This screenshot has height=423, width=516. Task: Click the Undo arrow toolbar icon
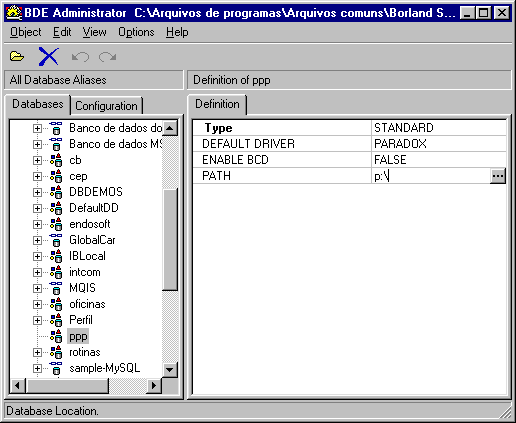(x=80, y=57)
